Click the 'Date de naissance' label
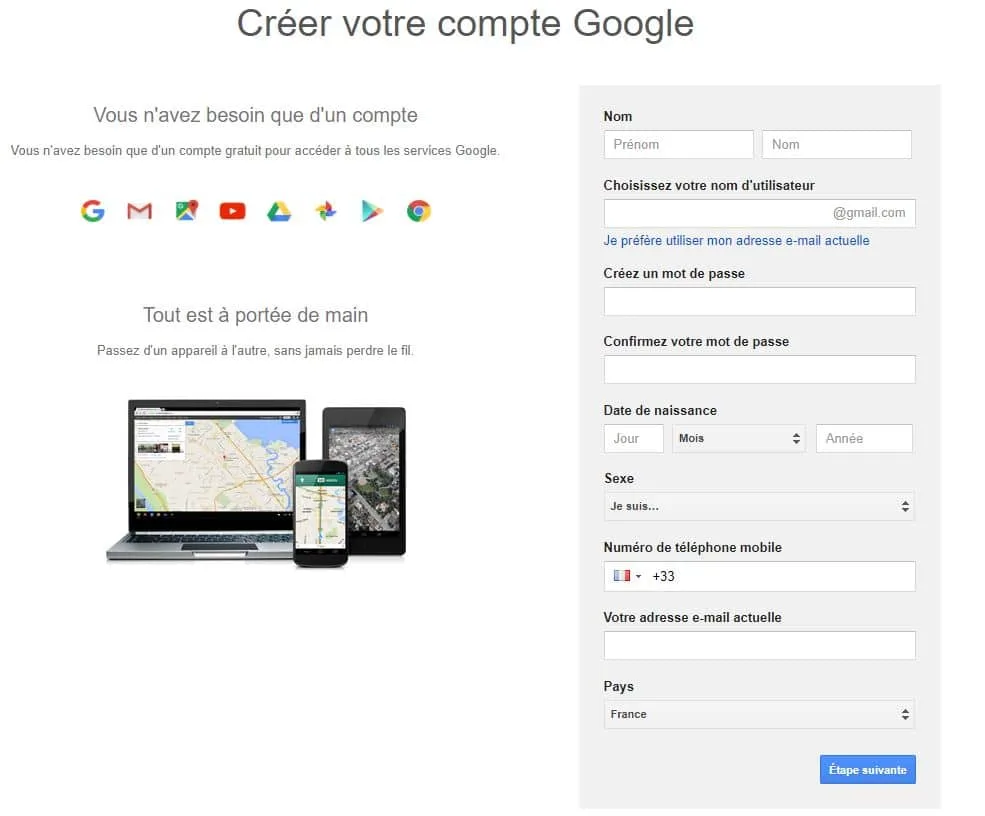 [660, 410]
